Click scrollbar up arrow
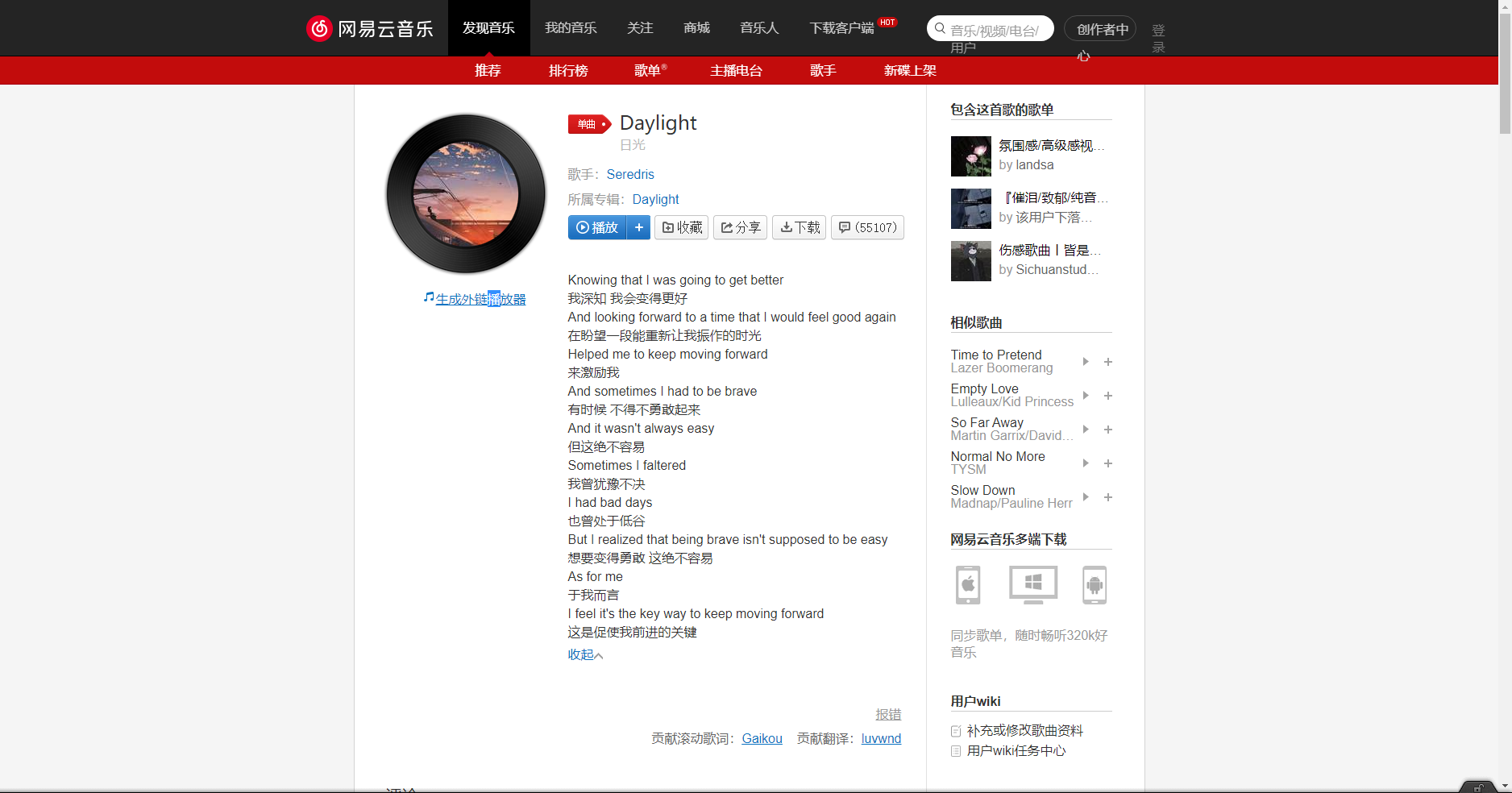This screenshot has height=793, width=1512. click(1505, 5)
